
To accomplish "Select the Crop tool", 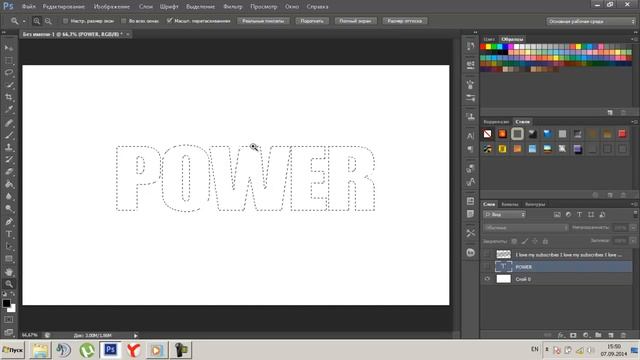I will coord(9,97).
